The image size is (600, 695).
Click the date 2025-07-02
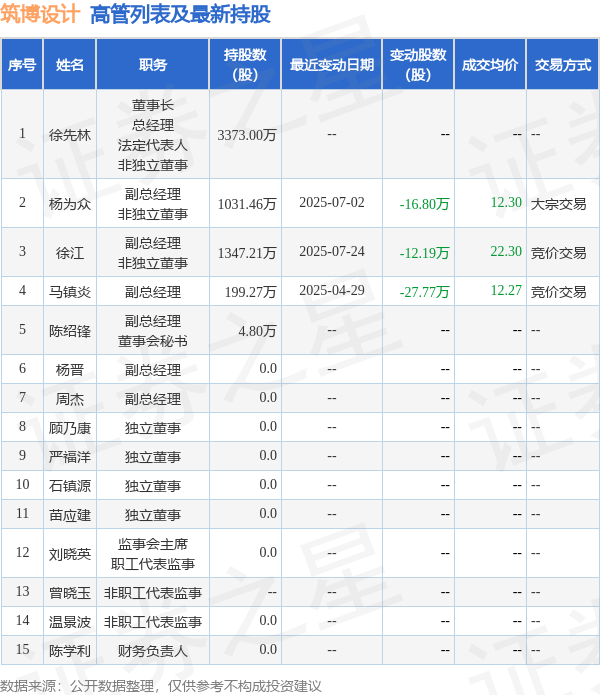[331, 203]
